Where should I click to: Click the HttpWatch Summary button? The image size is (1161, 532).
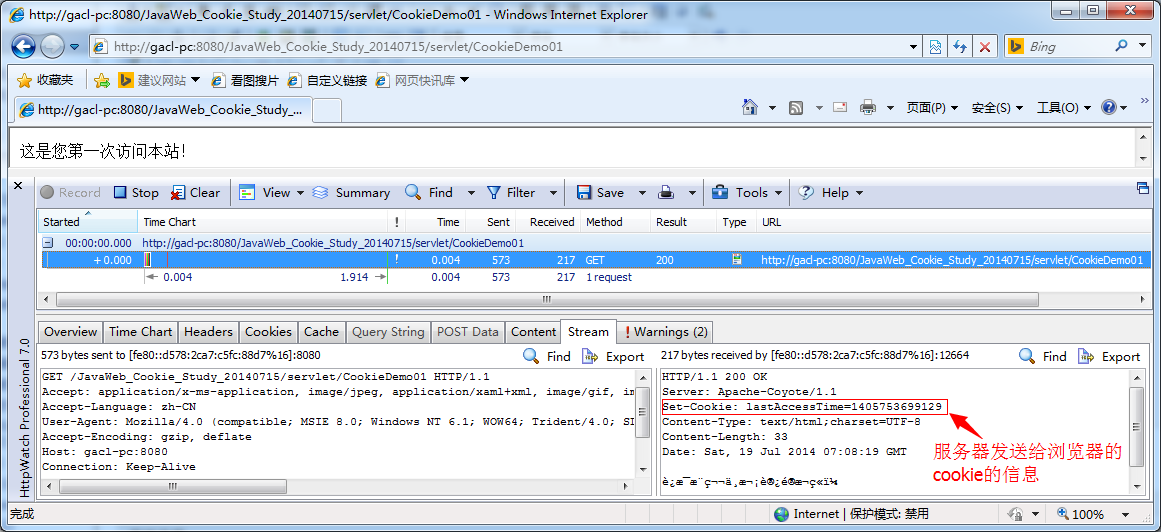pos(351,193)
